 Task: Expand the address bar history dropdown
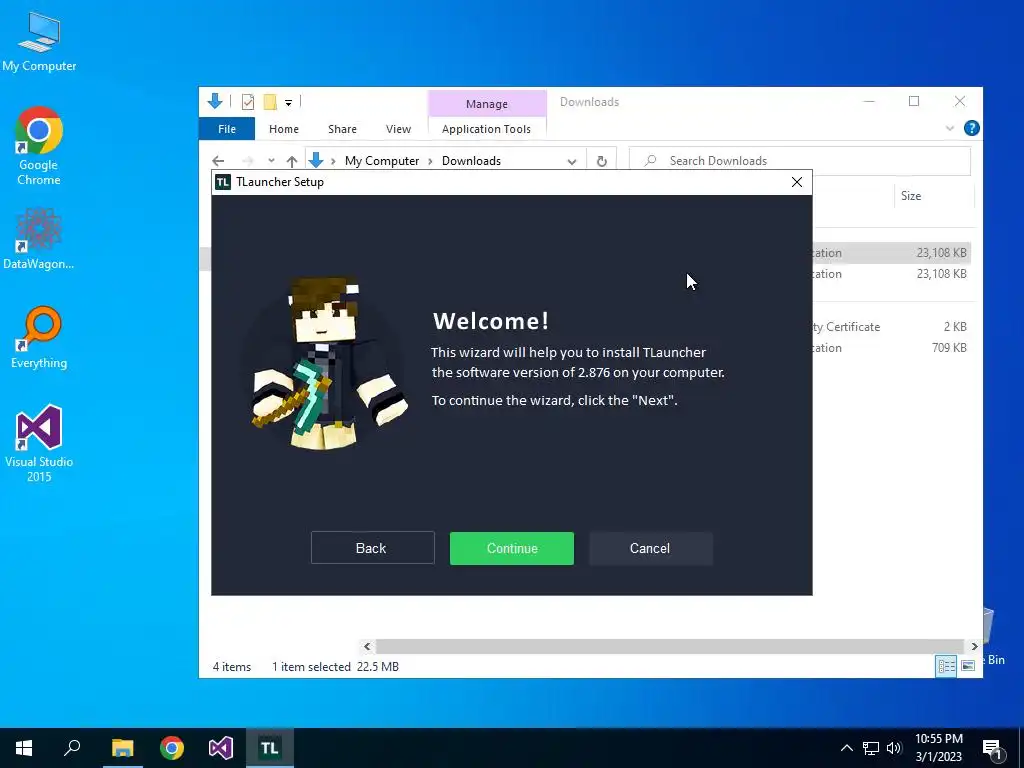click(x=572, y=161)
